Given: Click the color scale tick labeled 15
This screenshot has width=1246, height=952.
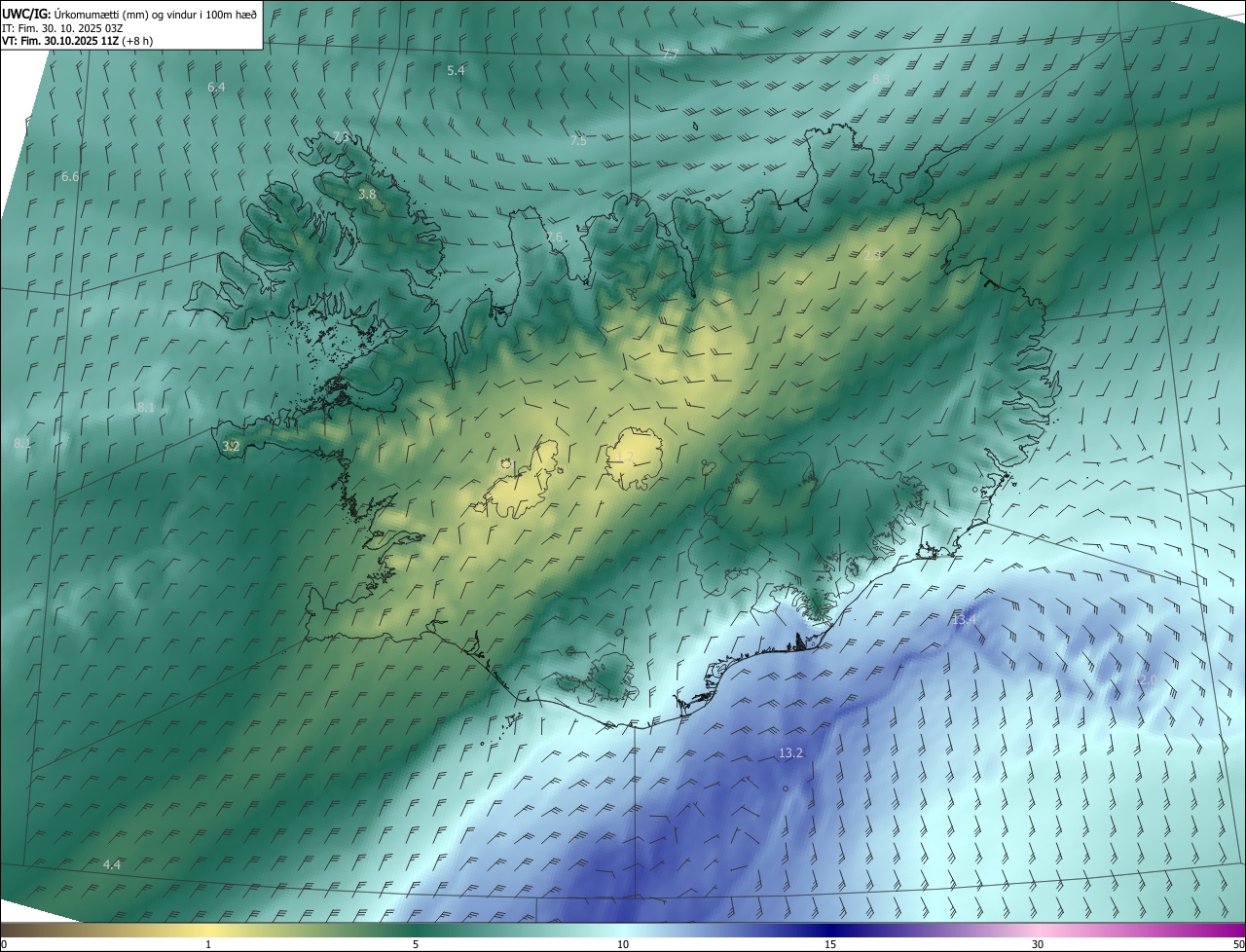Looking at the screenshot, I should click(830, 944).
